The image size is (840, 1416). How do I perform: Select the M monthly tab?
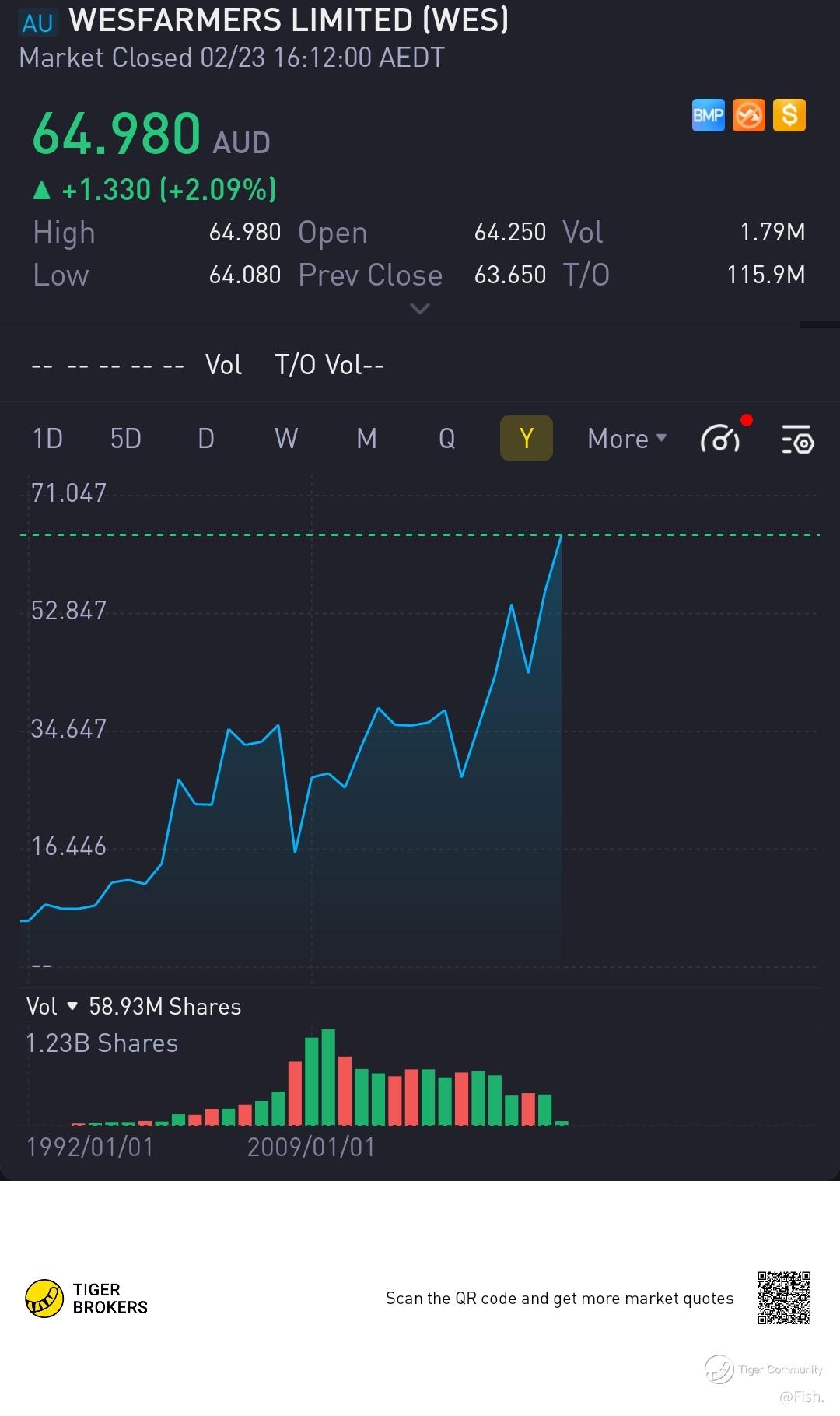point(366,439)
